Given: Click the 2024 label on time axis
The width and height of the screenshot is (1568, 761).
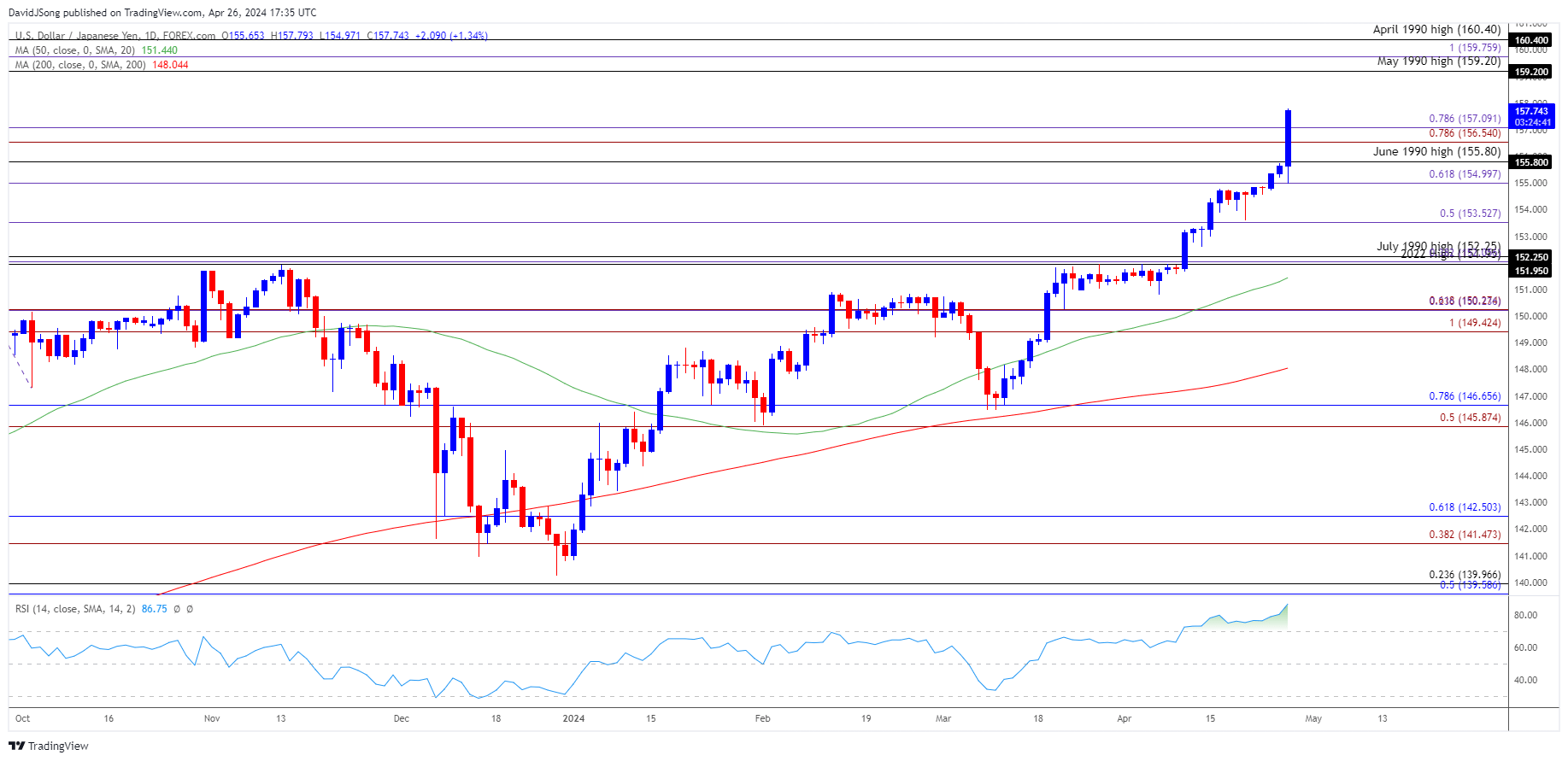Looking at the screenshot, I should (574, 718).
